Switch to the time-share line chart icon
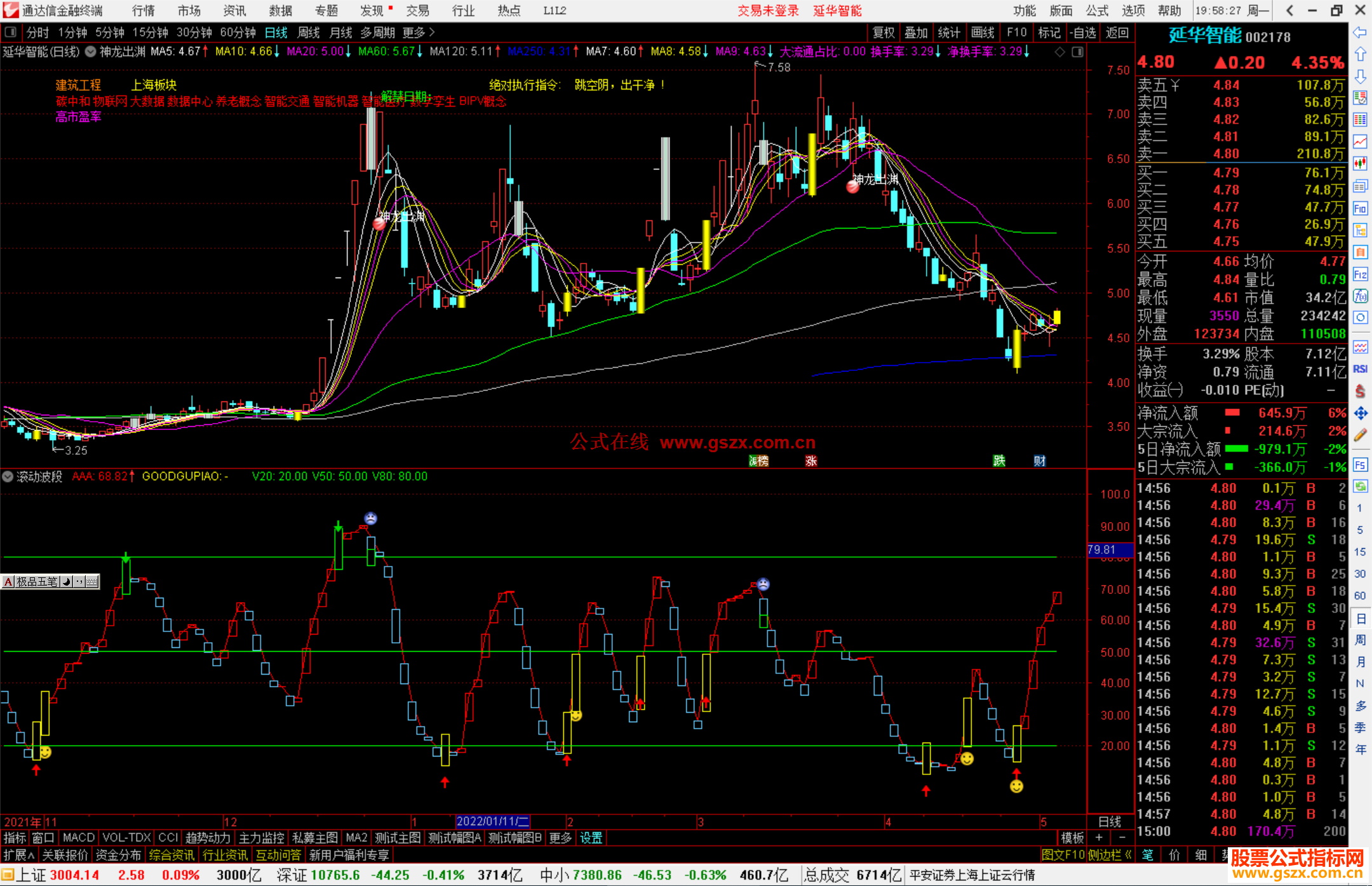Viewport: 1372px width, 886px height. click(x=1360, y=142)
